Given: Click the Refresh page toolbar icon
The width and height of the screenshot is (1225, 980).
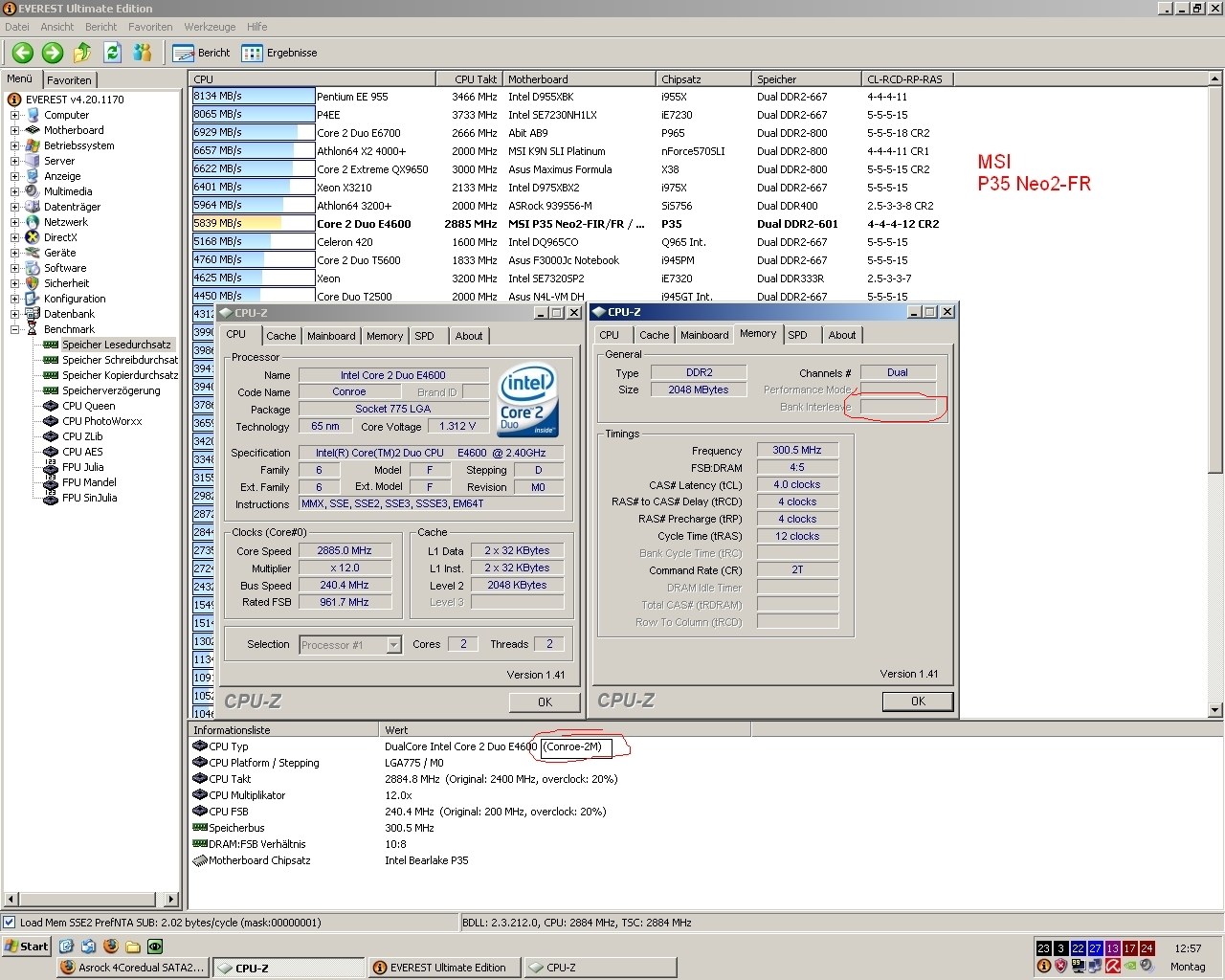Looking at the screenshot, I should tap(112, 53).
